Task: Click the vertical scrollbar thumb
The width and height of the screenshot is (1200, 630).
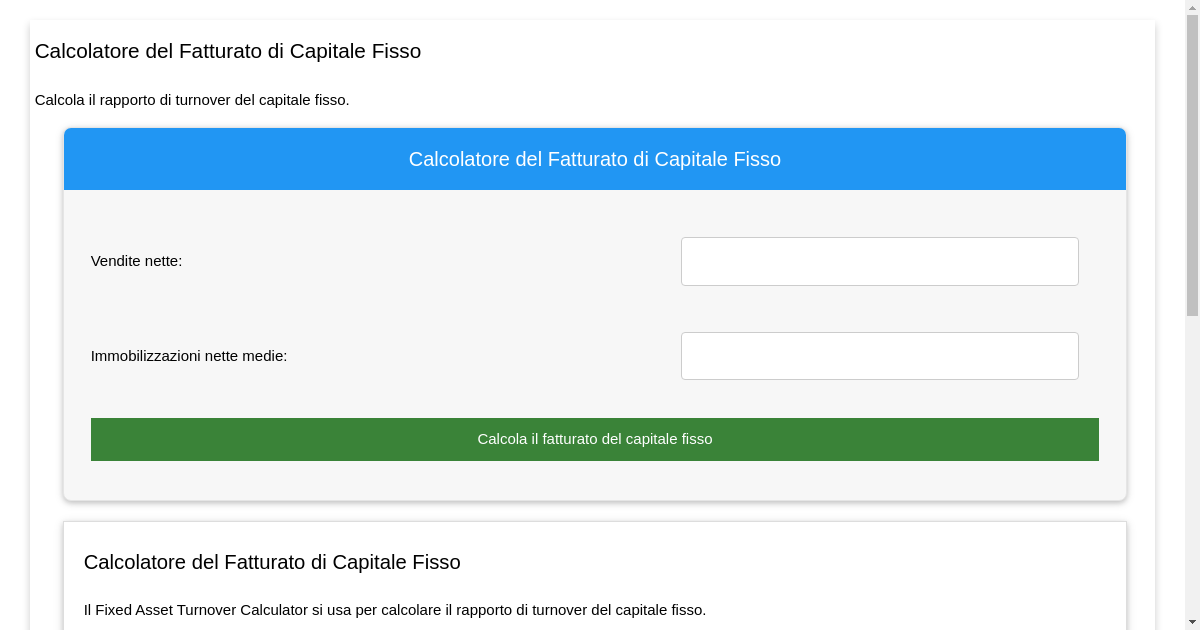Action: (x=1193, y=160)
